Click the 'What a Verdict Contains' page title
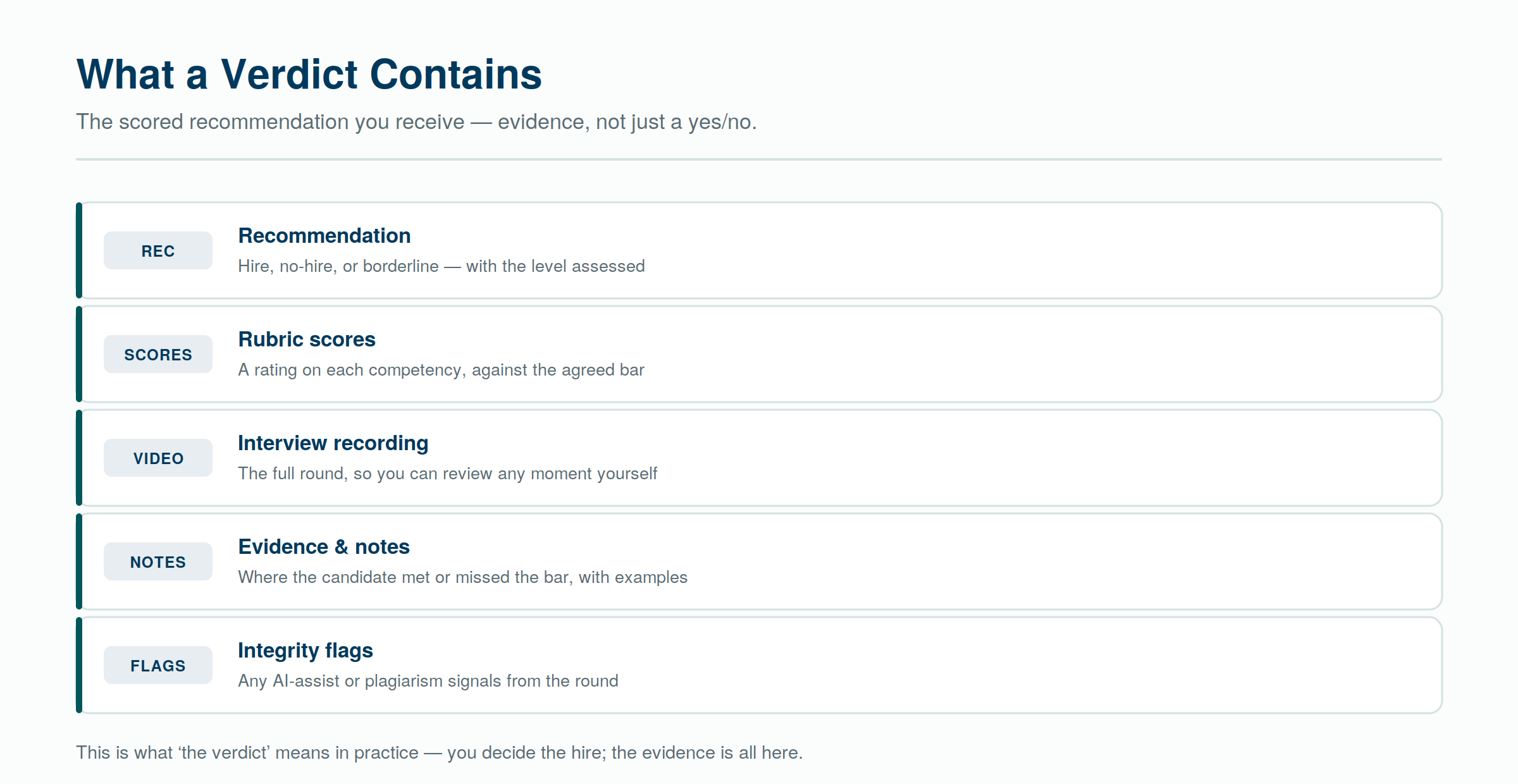Screen dimensions: 1518x784 tap(309, 75)
